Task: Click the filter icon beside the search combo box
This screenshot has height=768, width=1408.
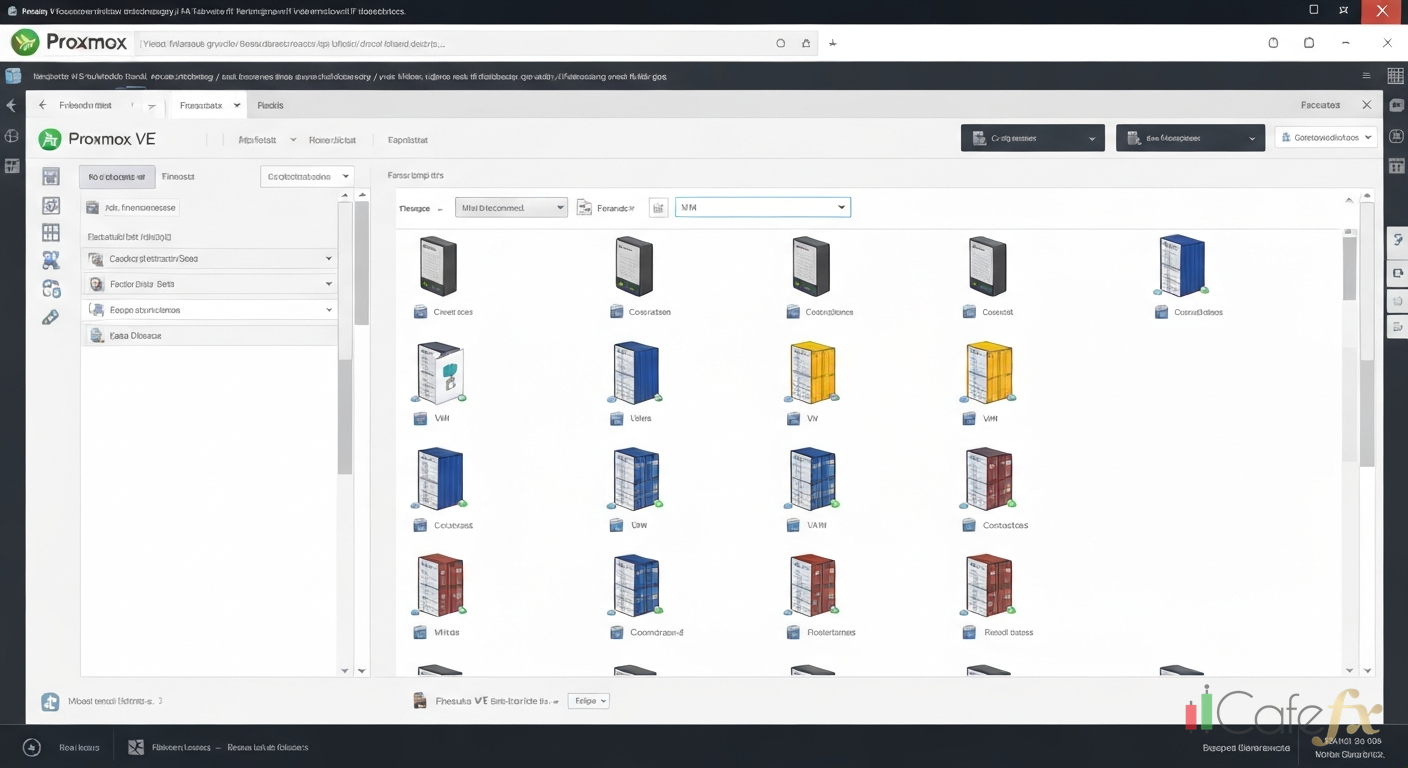Action: pos(658,207)
